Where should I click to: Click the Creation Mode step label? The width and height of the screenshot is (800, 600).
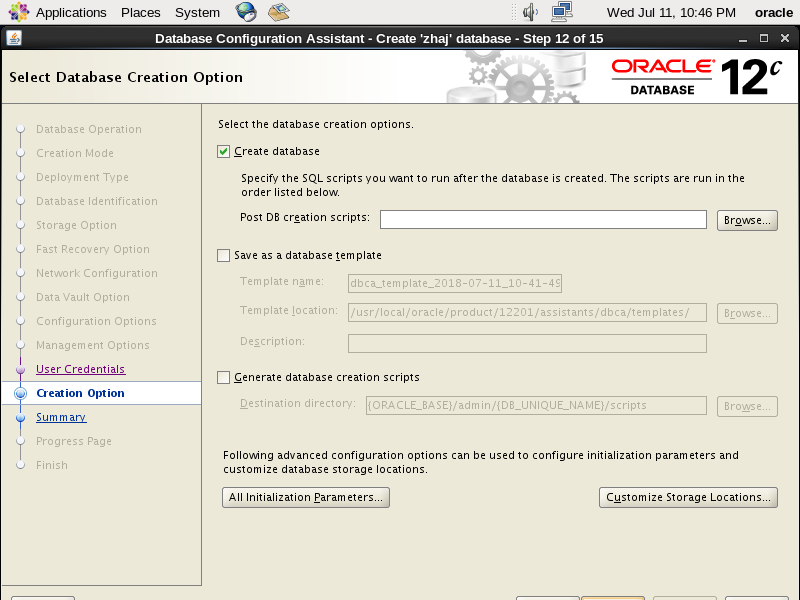click(x=75, y=153)
